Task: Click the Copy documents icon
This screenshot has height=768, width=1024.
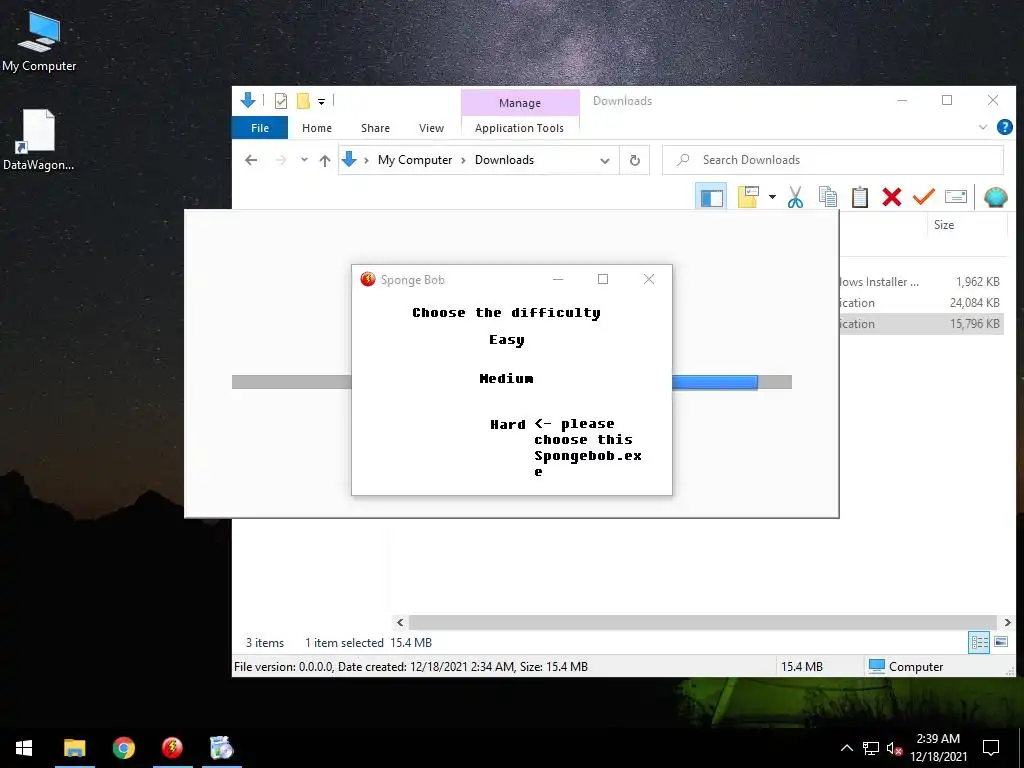Action: pos(827,197)
